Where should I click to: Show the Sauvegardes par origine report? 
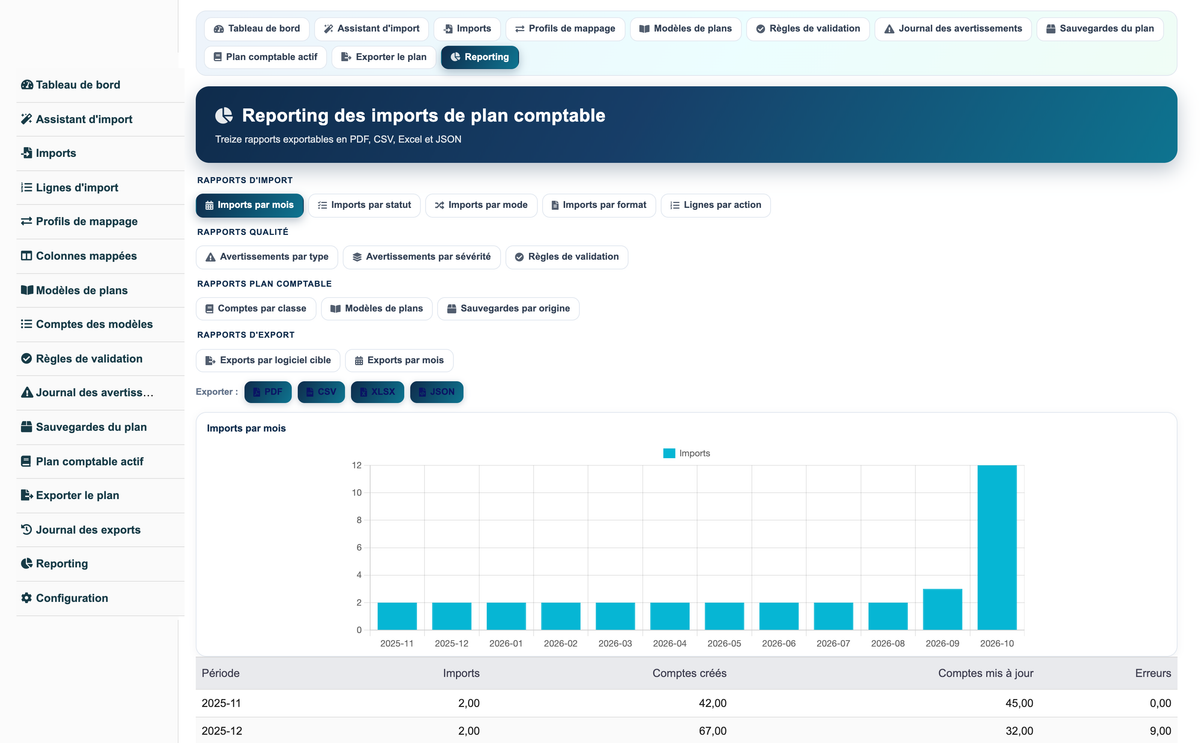[x=508, y=308]
